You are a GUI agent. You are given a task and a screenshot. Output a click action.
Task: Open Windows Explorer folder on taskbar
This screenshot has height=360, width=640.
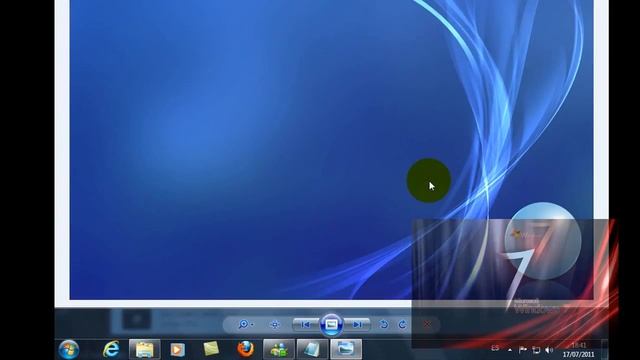(144, 349)
